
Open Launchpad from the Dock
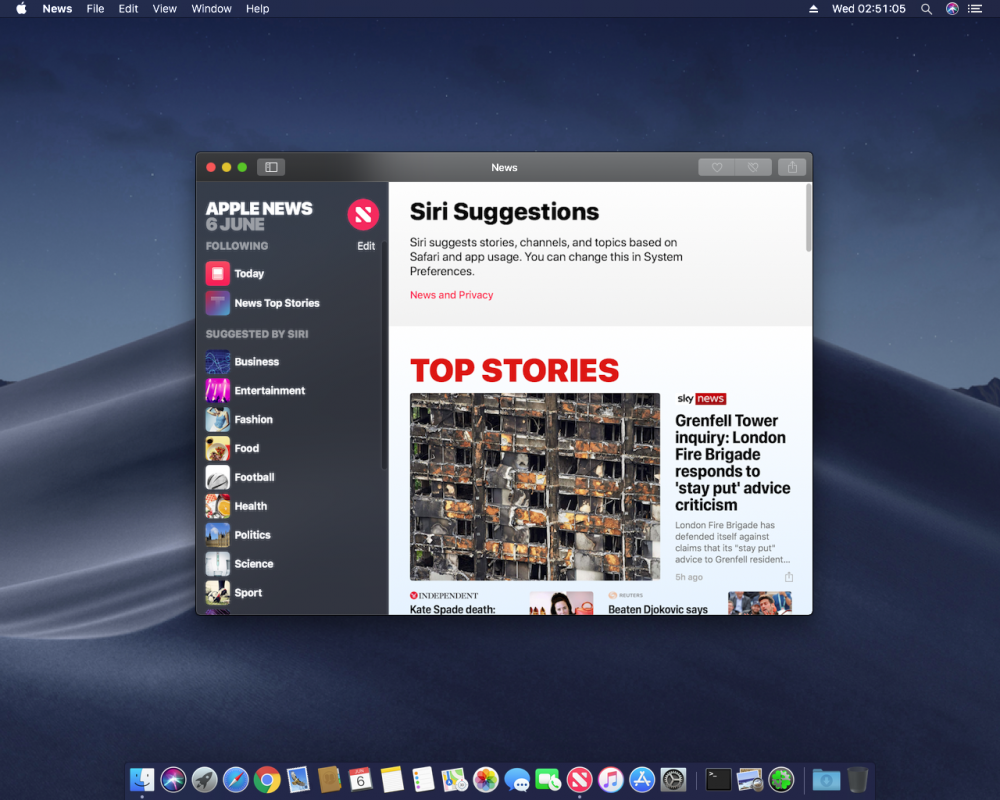204,780
